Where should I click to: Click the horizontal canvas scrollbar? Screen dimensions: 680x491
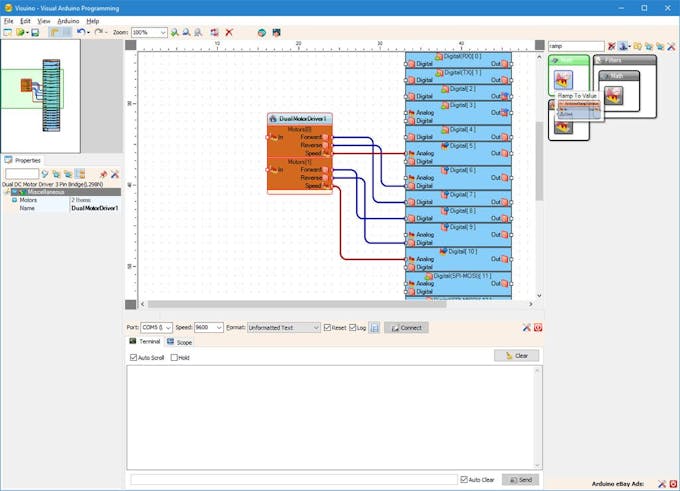coord(297,304)
